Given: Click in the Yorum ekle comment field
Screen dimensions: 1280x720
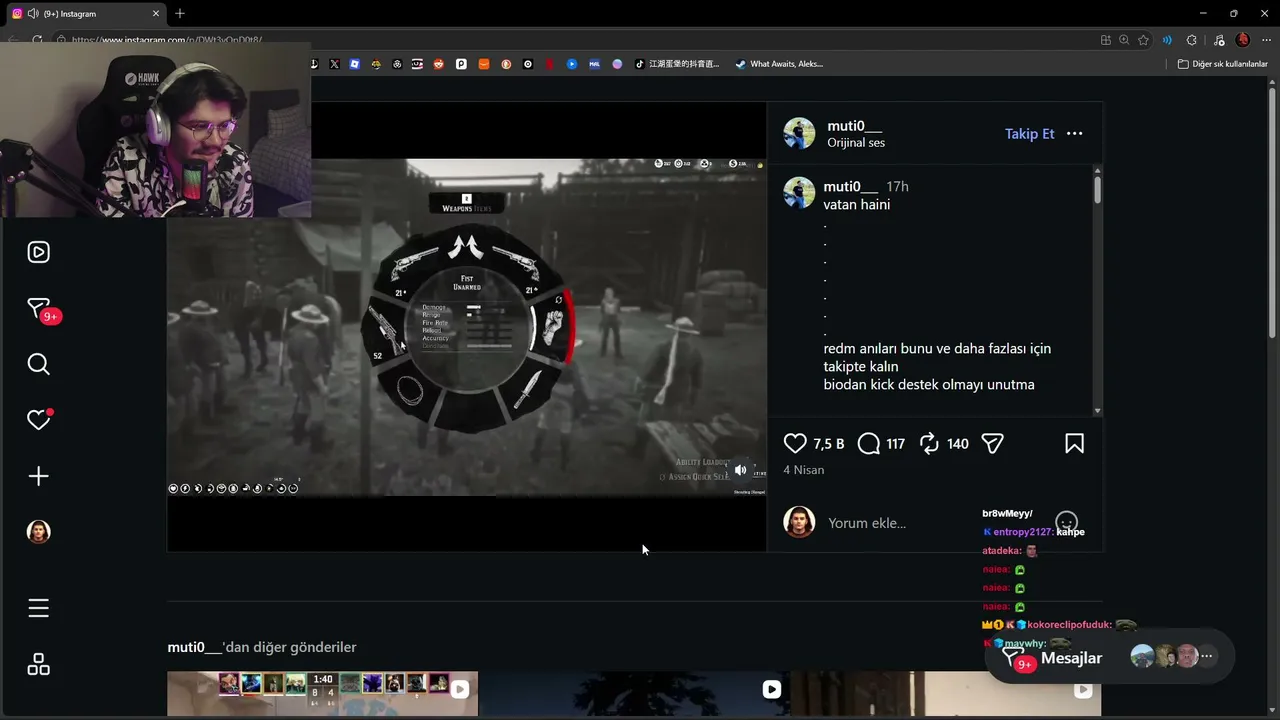Looking at the screenshot, I should point(867,523).
